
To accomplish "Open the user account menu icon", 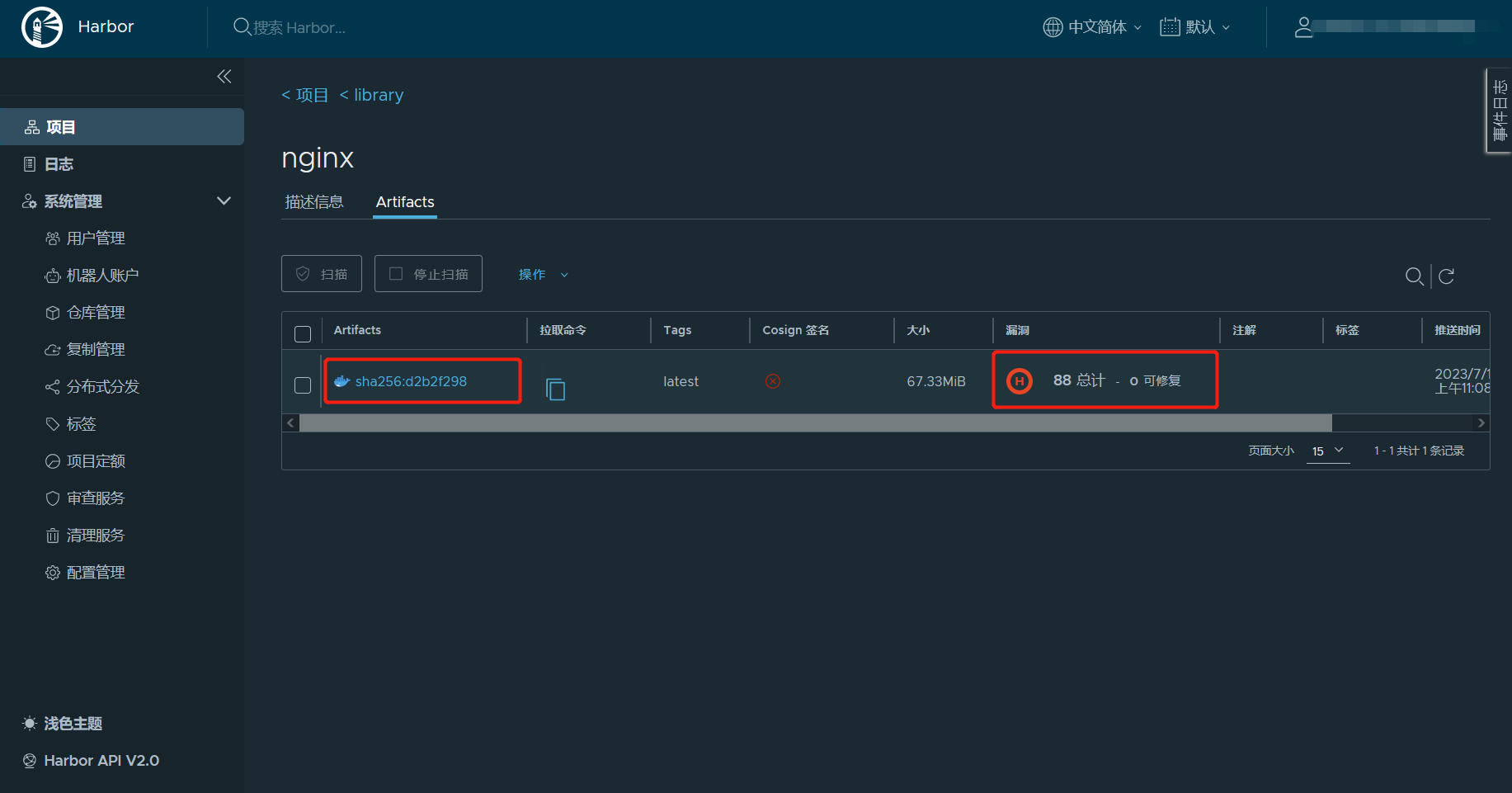I will coord(1303,27).
